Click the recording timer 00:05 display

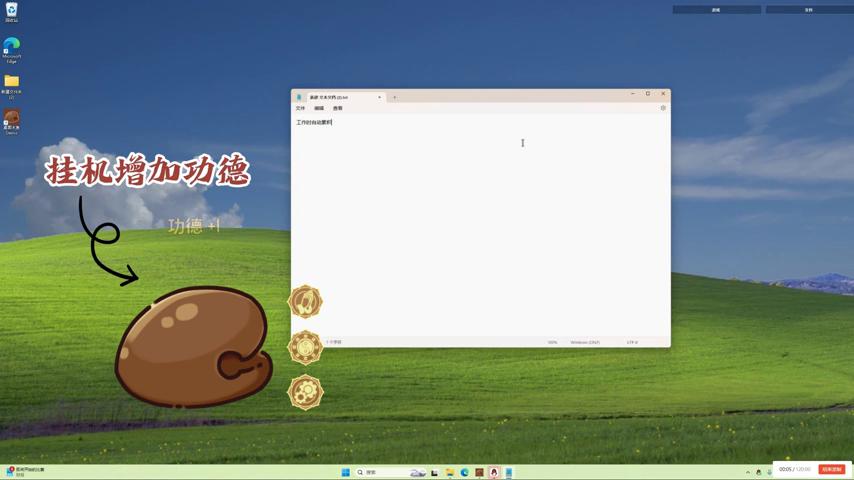[785, 469]
